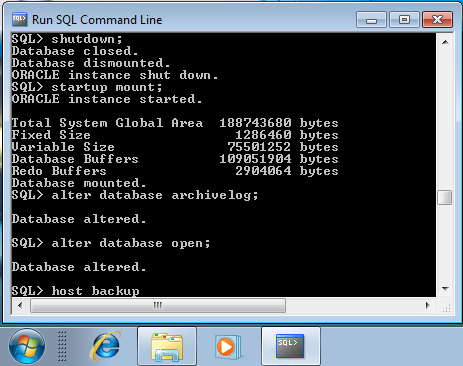
Task: Click the 'host backup' command line
Action: [x=75, y=291]
